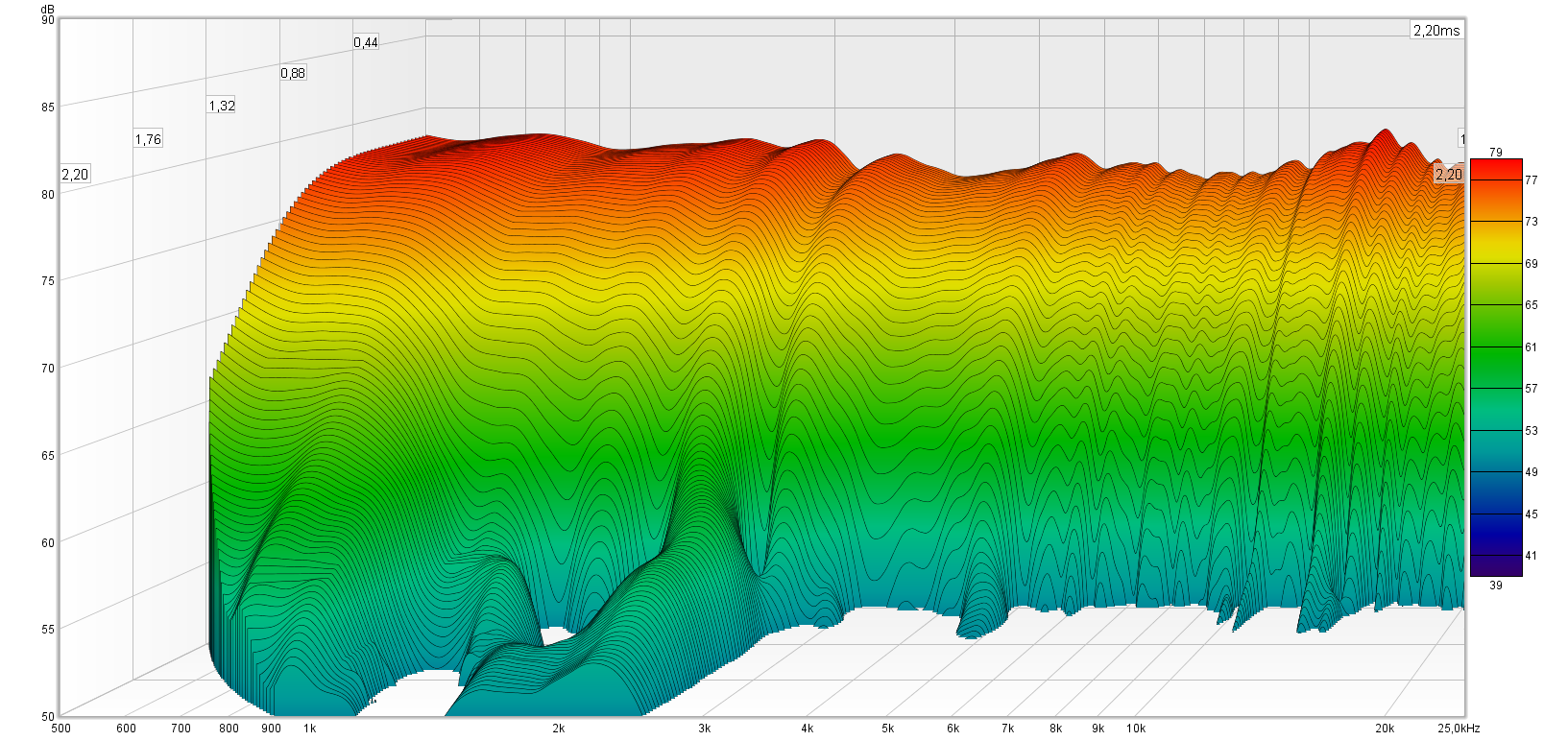
Task: Click the dB unit label on vertical axis
Action: tap(48, 9)
